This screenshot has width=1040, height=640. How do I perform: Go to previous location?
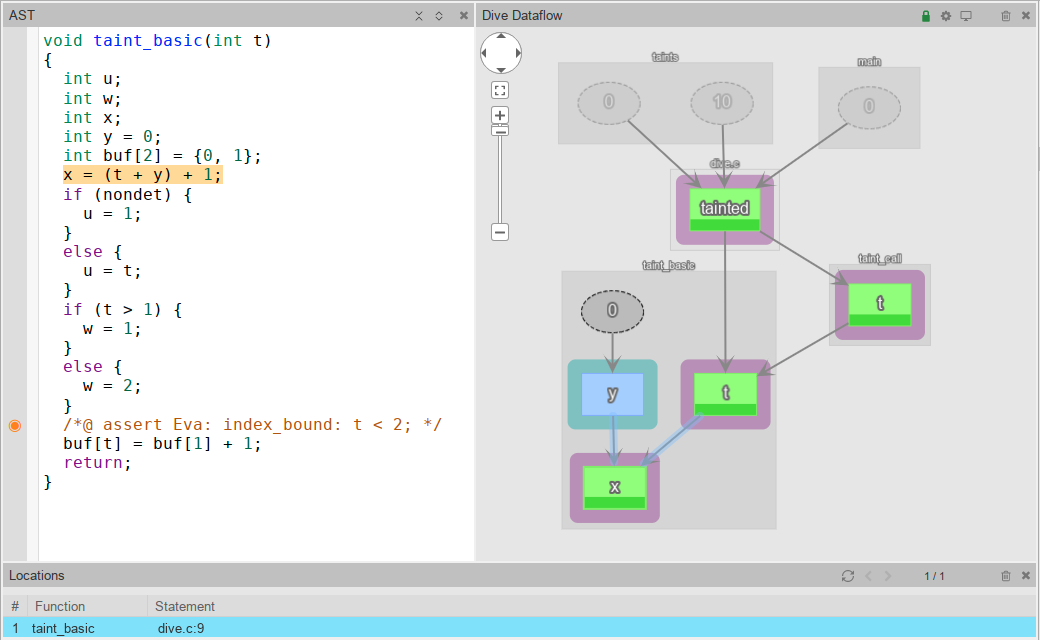(x=868, y=576)
